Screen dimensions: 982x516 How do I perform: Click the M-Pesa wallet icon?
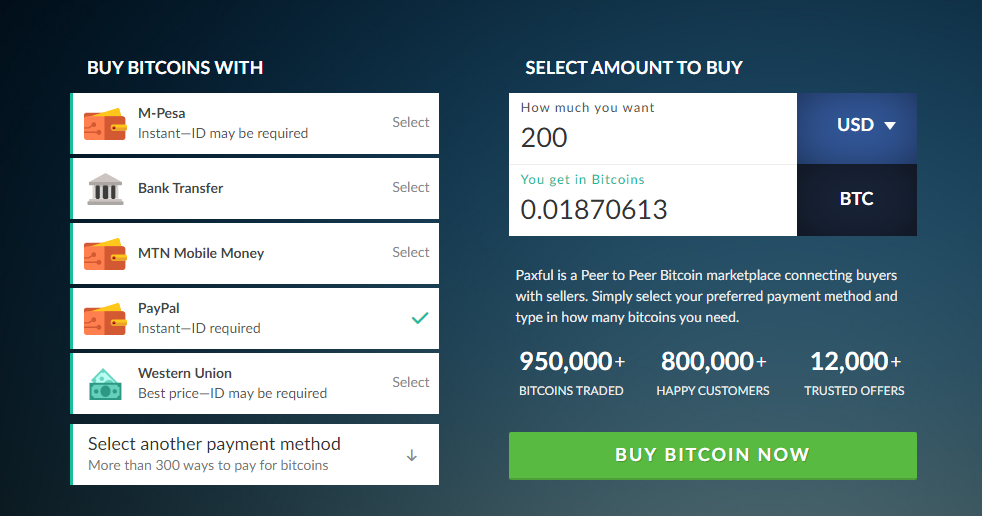[x=105, y=124]
